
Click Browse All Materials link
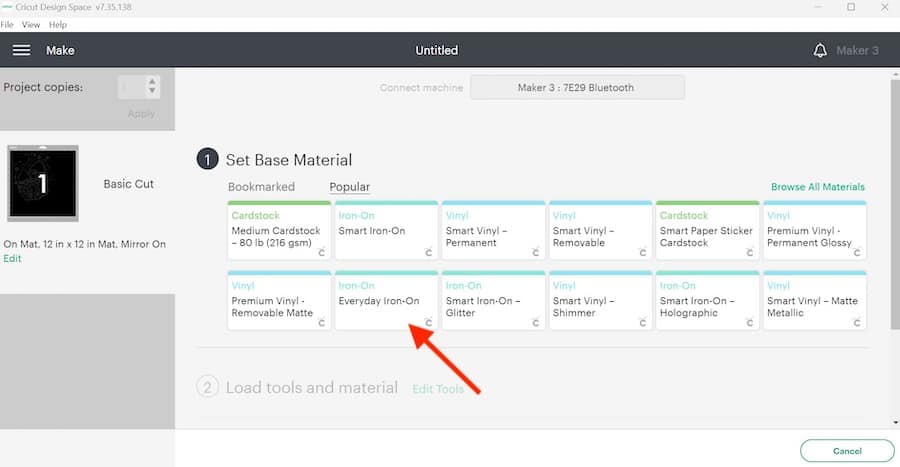coord(817,186)
